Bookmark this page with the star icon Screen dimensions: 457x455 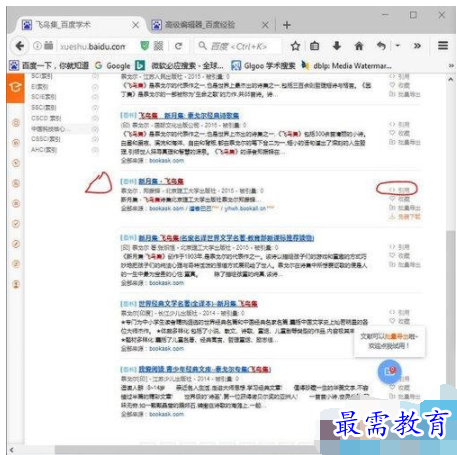295,46
